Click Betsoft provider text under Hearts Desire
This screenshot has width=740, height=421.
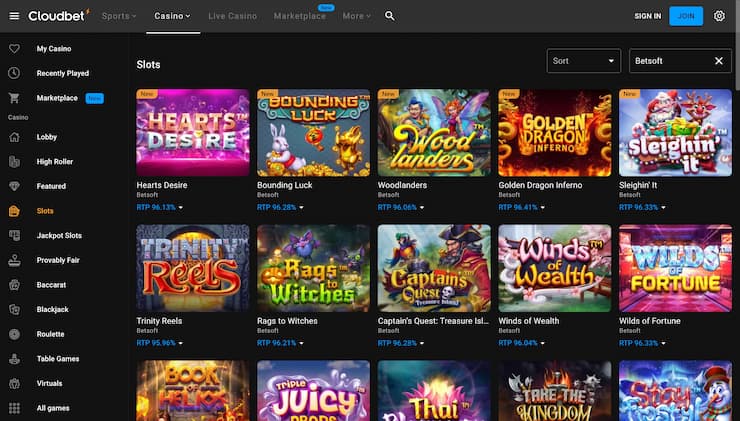(x=147, y=195)
